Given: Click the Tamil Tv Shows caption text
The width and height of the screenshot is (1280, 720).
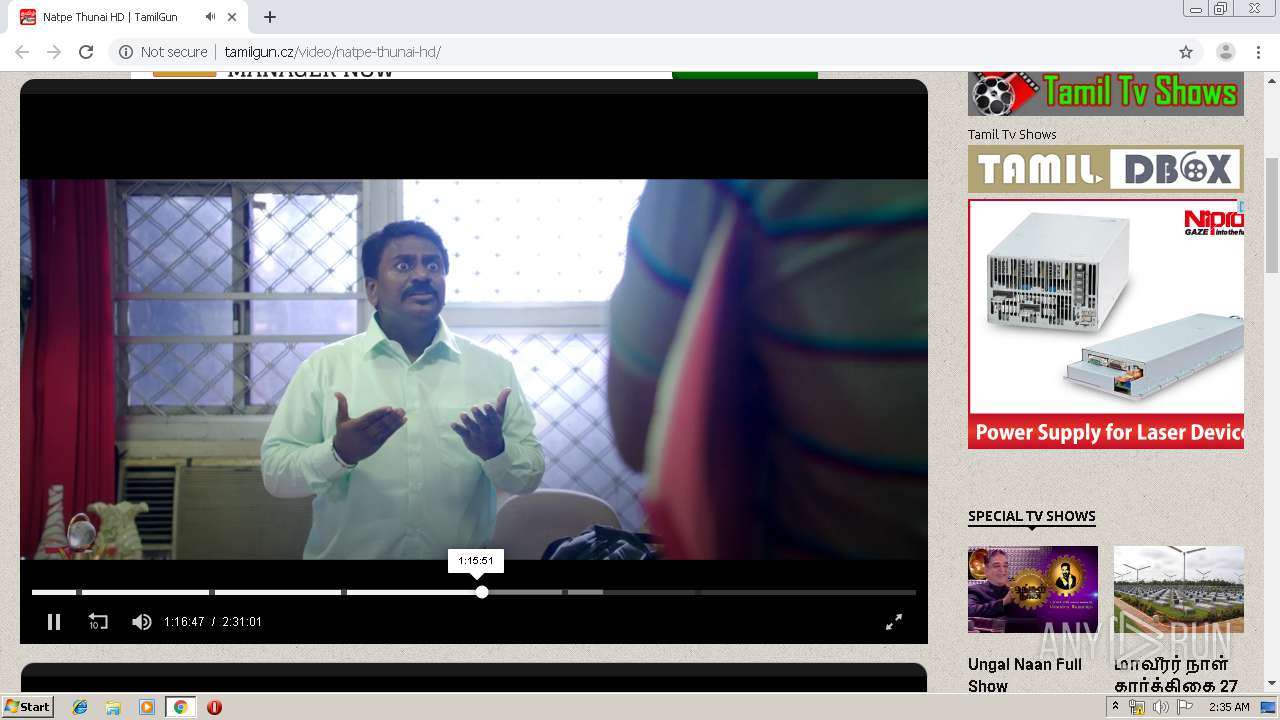Looking at the screenshot, I should coord(1012,134).
